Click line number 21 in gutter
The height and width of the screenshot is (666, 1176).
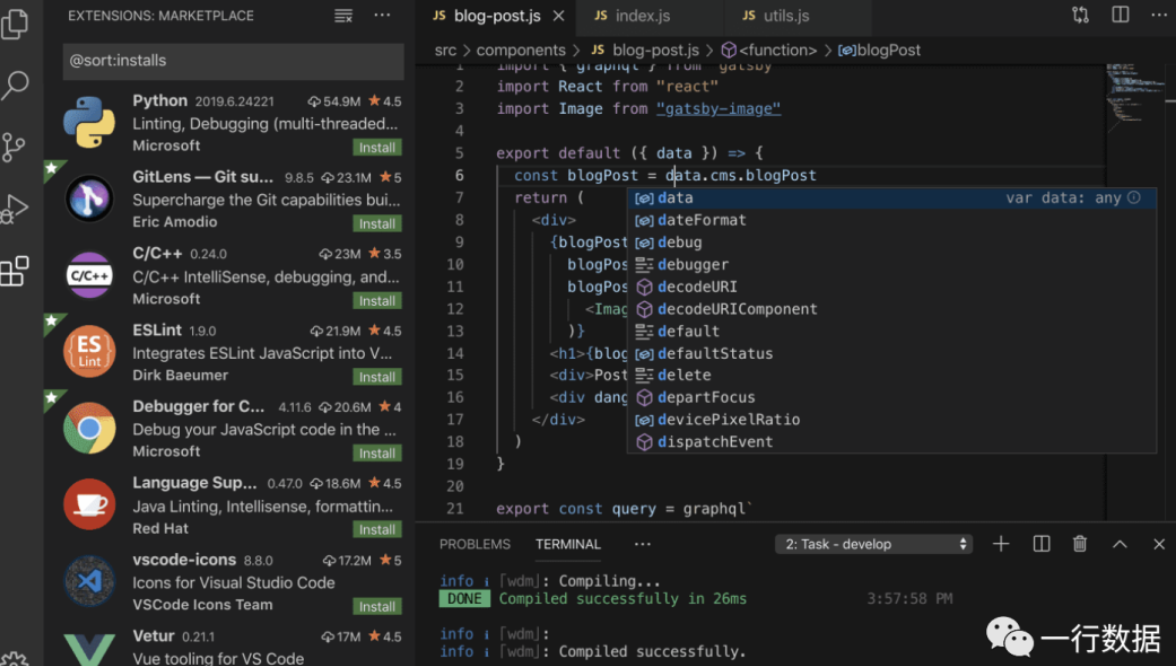tap(454, 508)
